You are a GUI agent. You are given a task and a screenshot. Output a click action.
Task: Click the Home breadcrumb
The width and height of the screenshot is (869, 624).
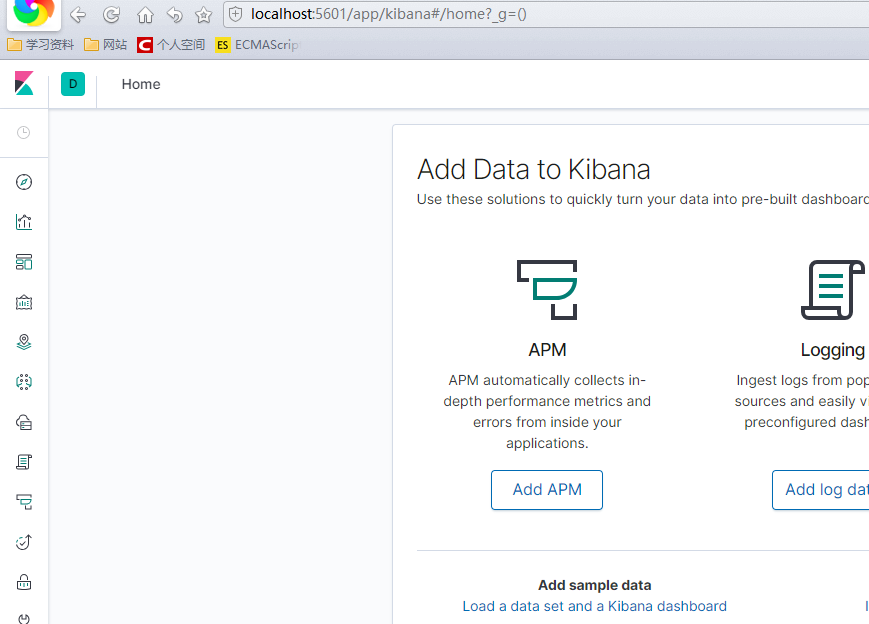pos(141,84)
